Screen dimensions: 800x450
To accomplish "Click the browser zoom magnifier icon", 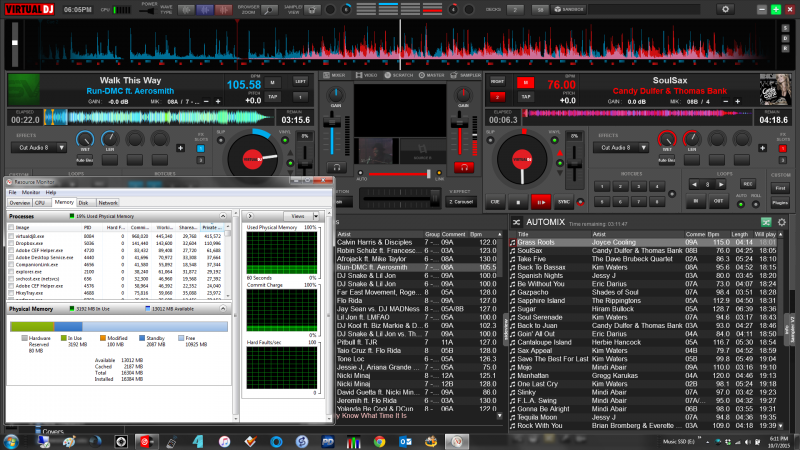I will [269, 10].
